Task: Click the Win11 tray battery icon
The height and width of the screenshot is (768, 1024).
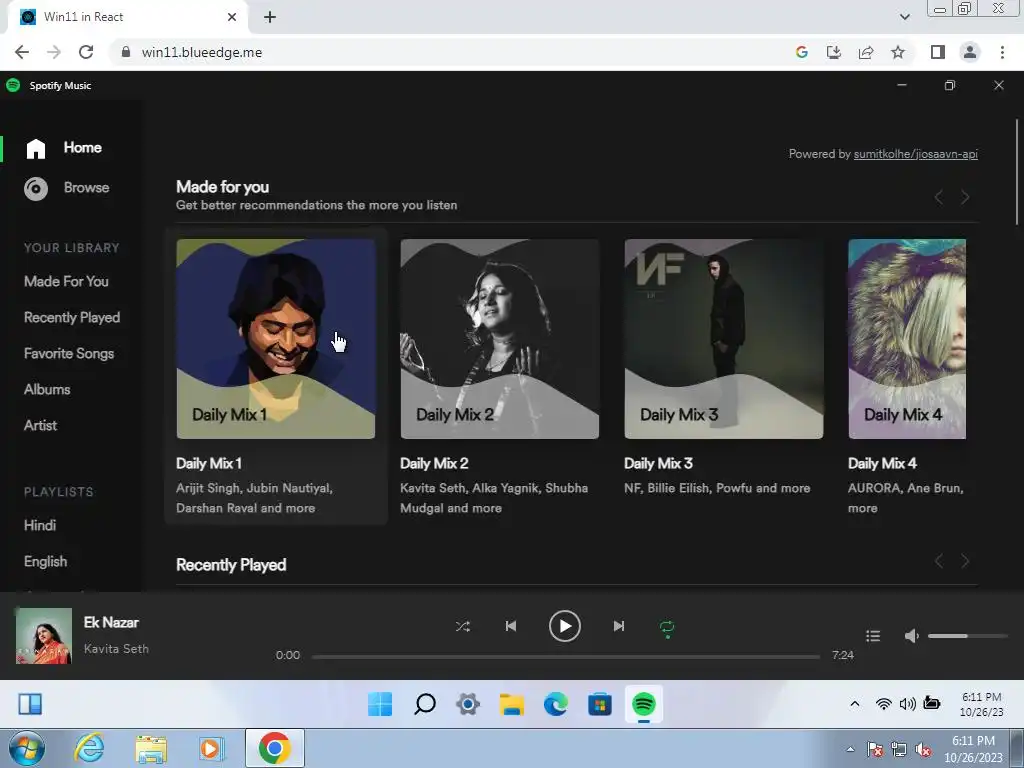Action: tap(932, 703)
